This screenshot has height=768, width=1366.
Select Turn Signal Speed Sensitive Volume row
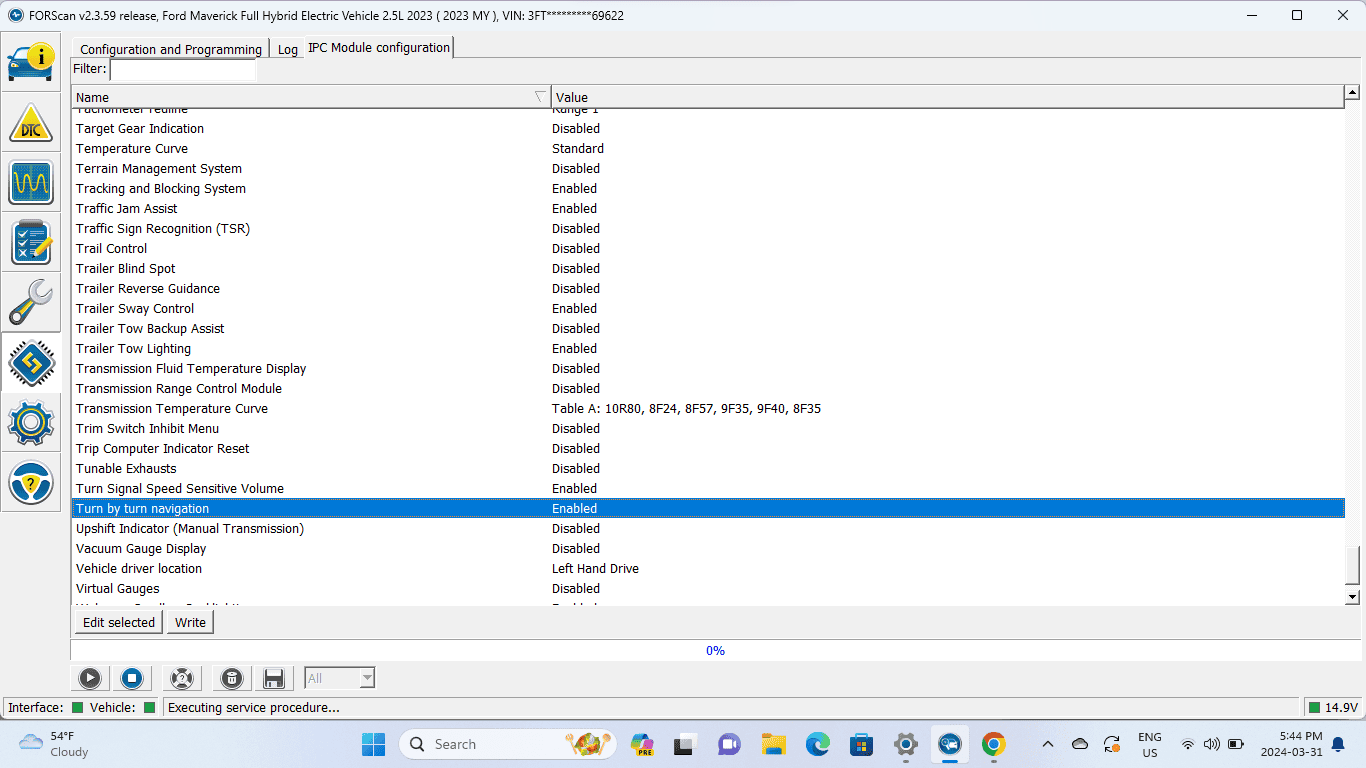coord(708,488)
